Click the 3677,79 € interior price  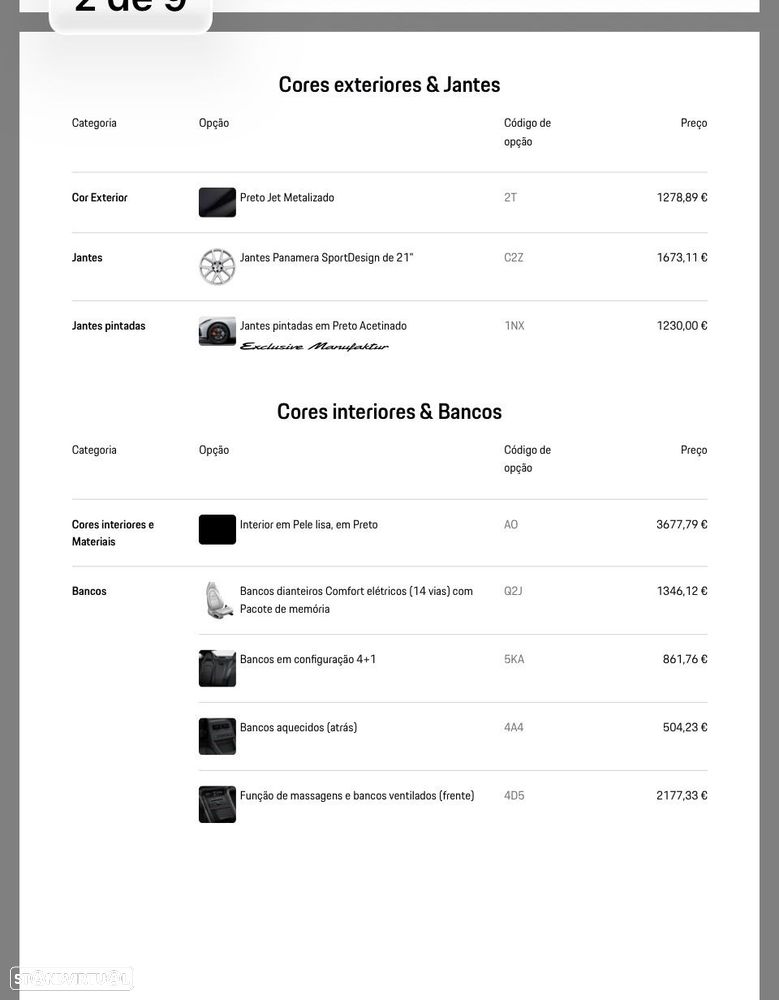(x=681, y=525)
